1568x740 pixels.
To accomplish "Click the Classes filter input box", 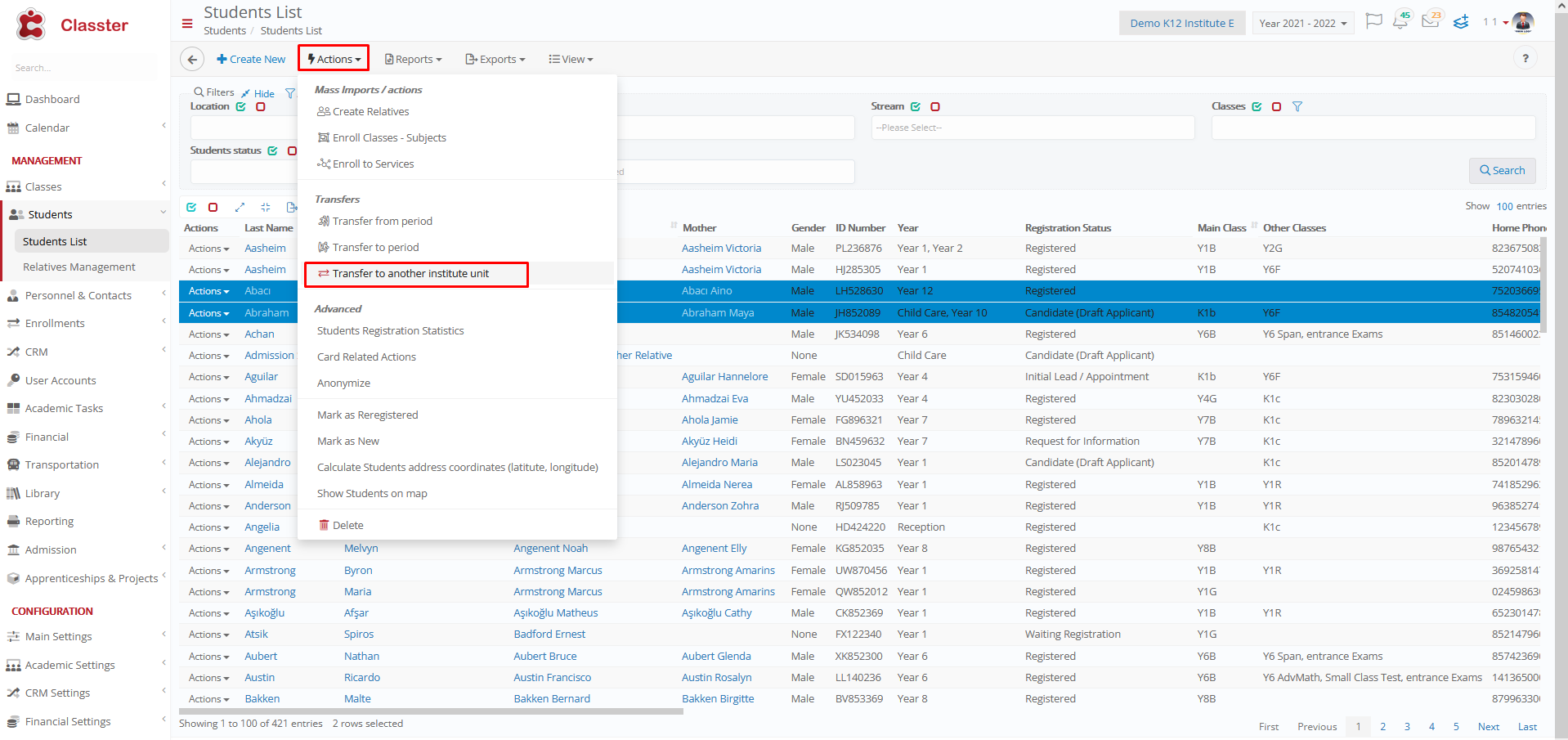I will tap(1373, 128).
